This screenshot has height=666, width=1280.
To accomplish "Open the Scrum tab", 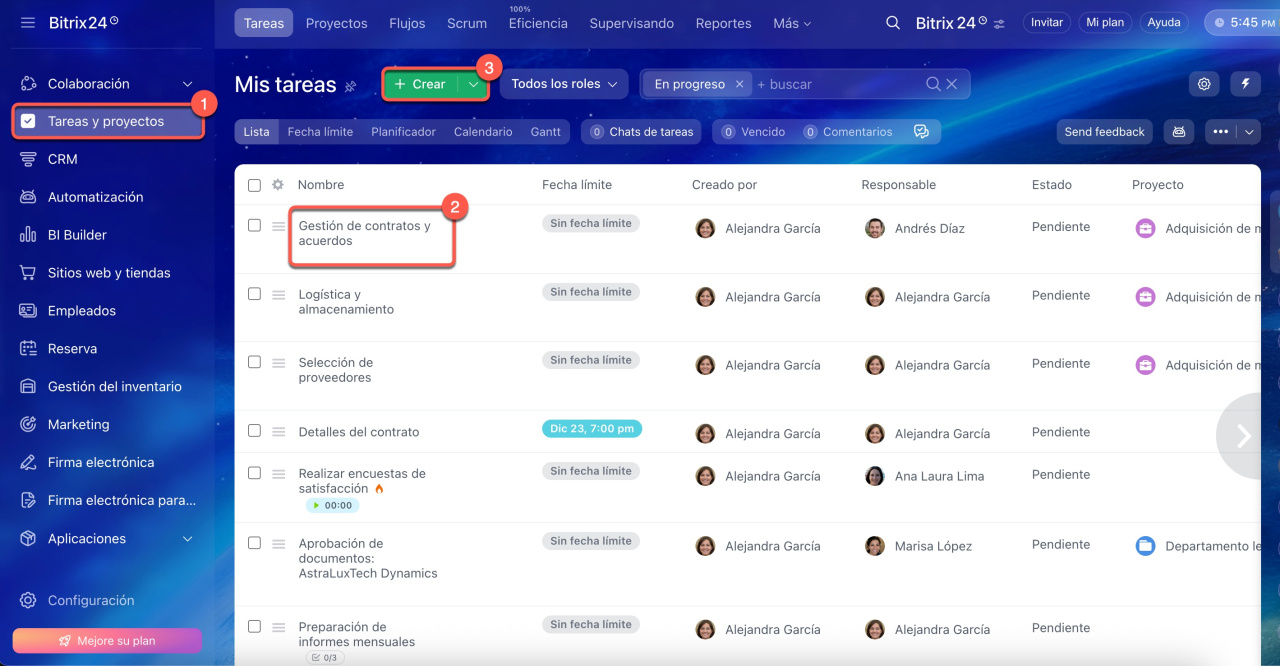I will coord(467,23).
